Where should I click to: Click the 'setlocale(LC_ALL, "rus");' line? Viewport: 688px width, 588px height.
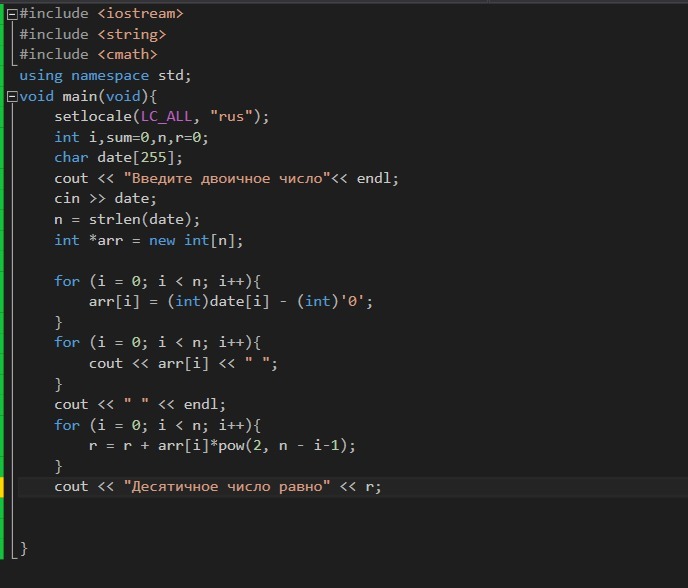tap(161, 116)
